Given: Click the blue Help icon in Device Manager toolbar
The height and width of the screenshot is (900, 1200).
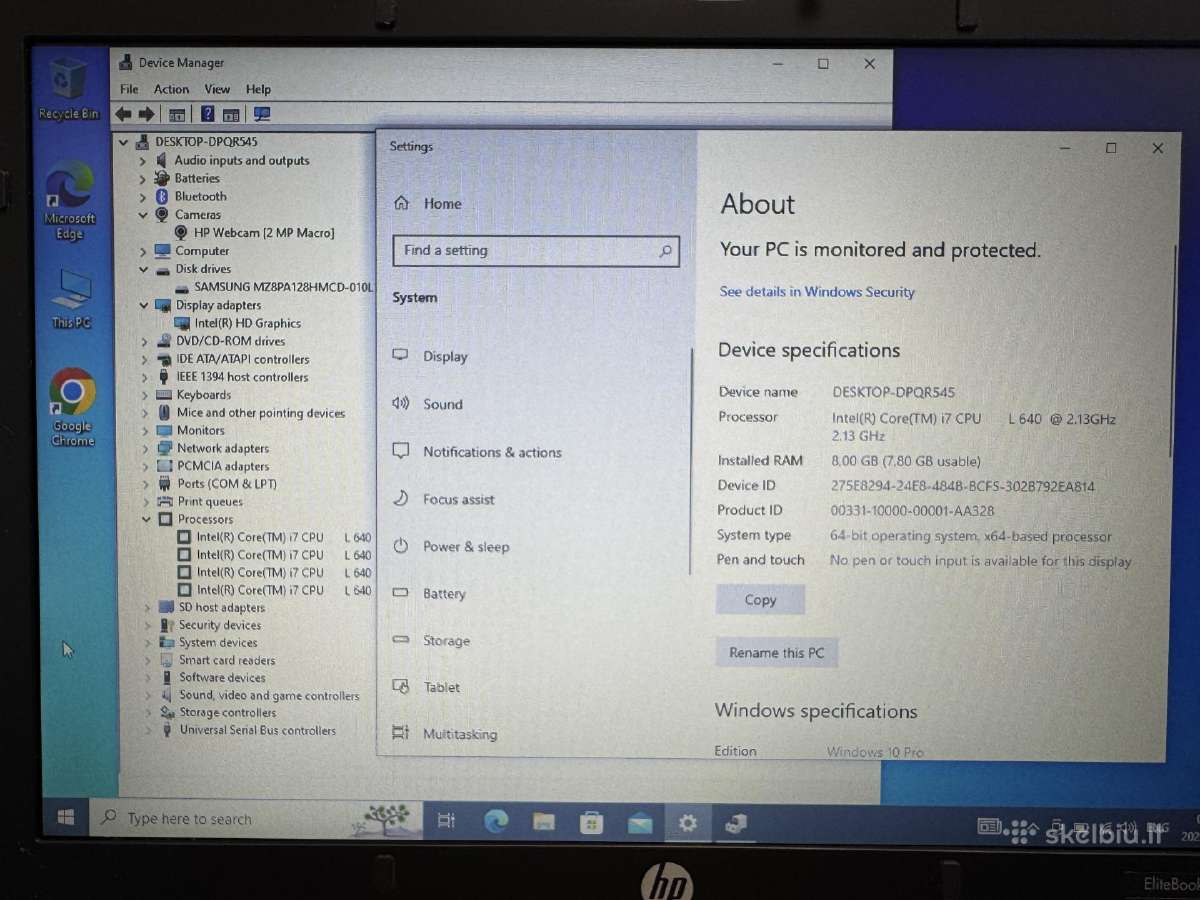Looking at the screenshot, I should 208,115.
